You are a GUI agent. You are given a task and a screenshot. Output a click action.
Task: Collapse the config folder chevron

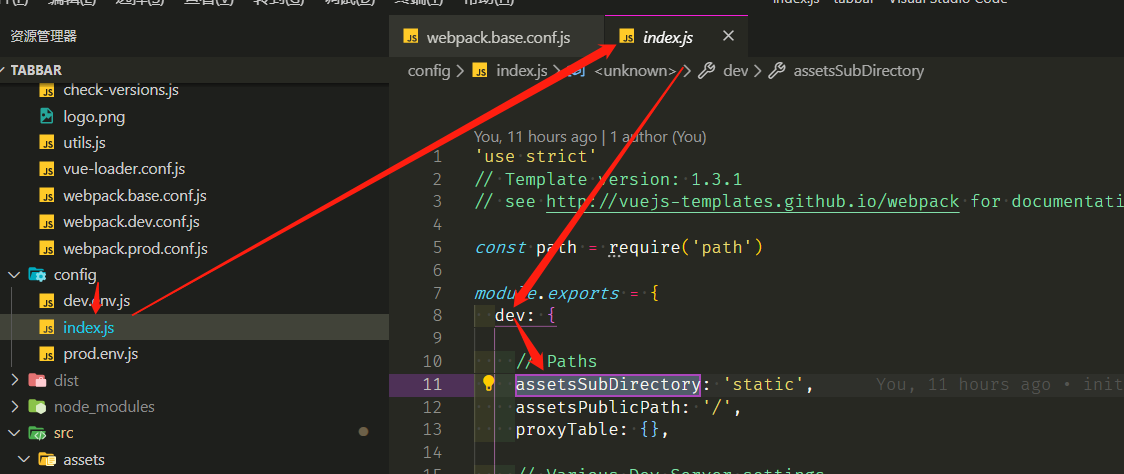(15, 275)
